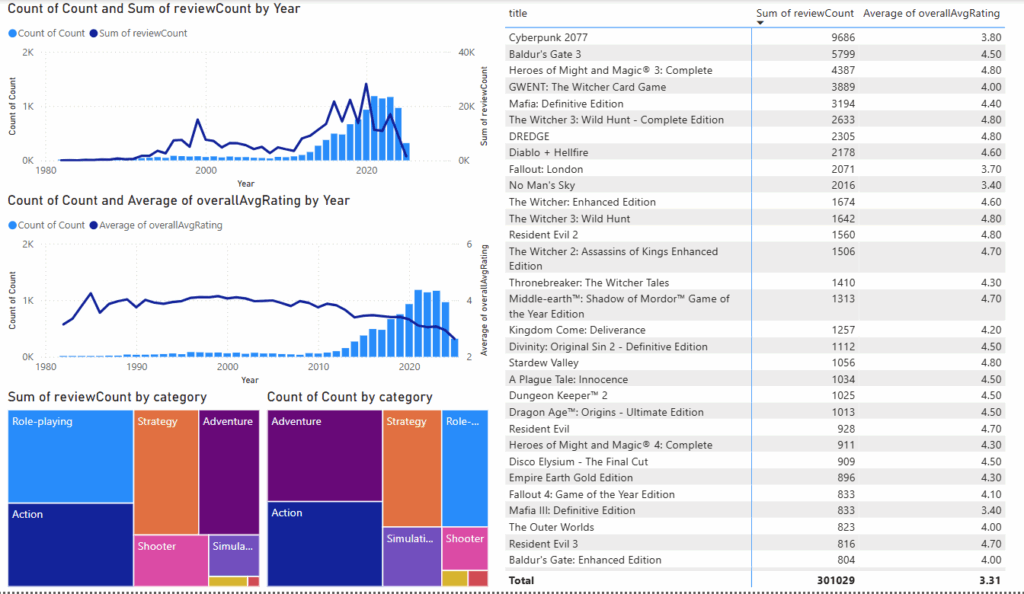This screenshot has height=594, width=1024.
Task: Select Empire Earth Gold Edition row
Action: [754, 478]
